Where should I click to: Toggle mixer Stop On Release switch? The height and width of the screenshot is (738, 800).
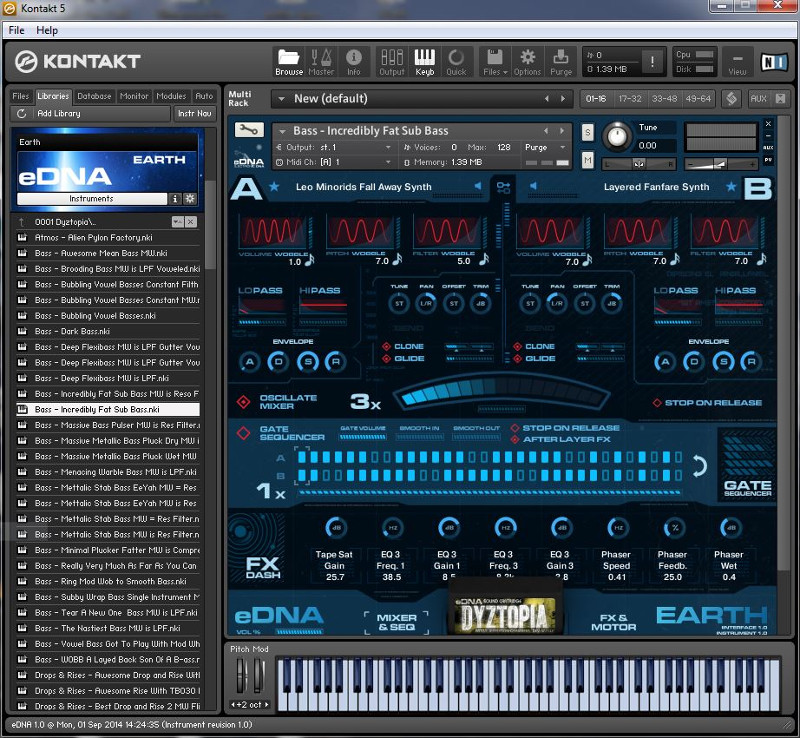tap(657, 403)
